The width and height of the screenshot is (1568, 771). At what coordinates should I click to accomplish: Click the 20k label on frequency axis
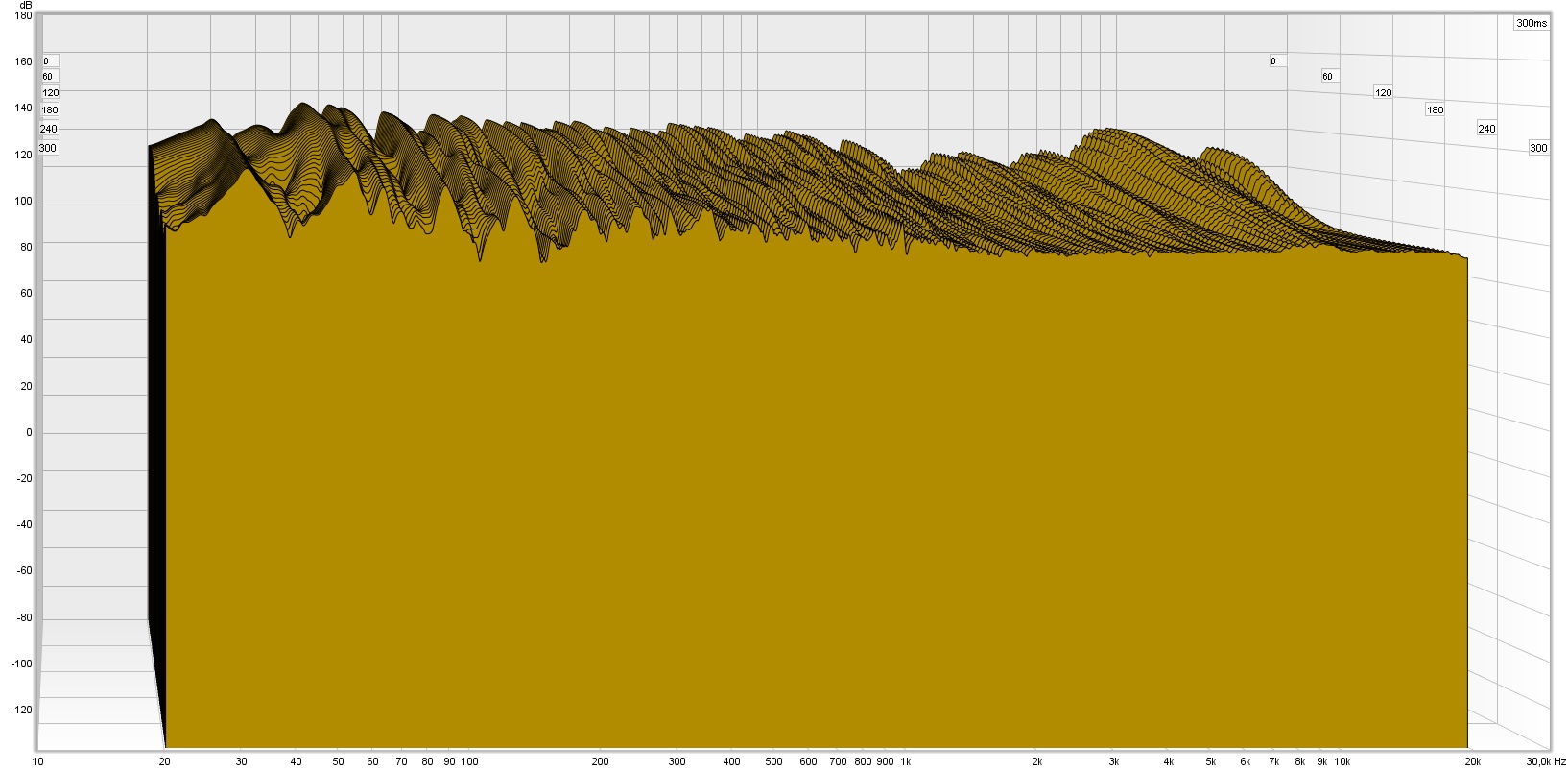pos(1472,762)
